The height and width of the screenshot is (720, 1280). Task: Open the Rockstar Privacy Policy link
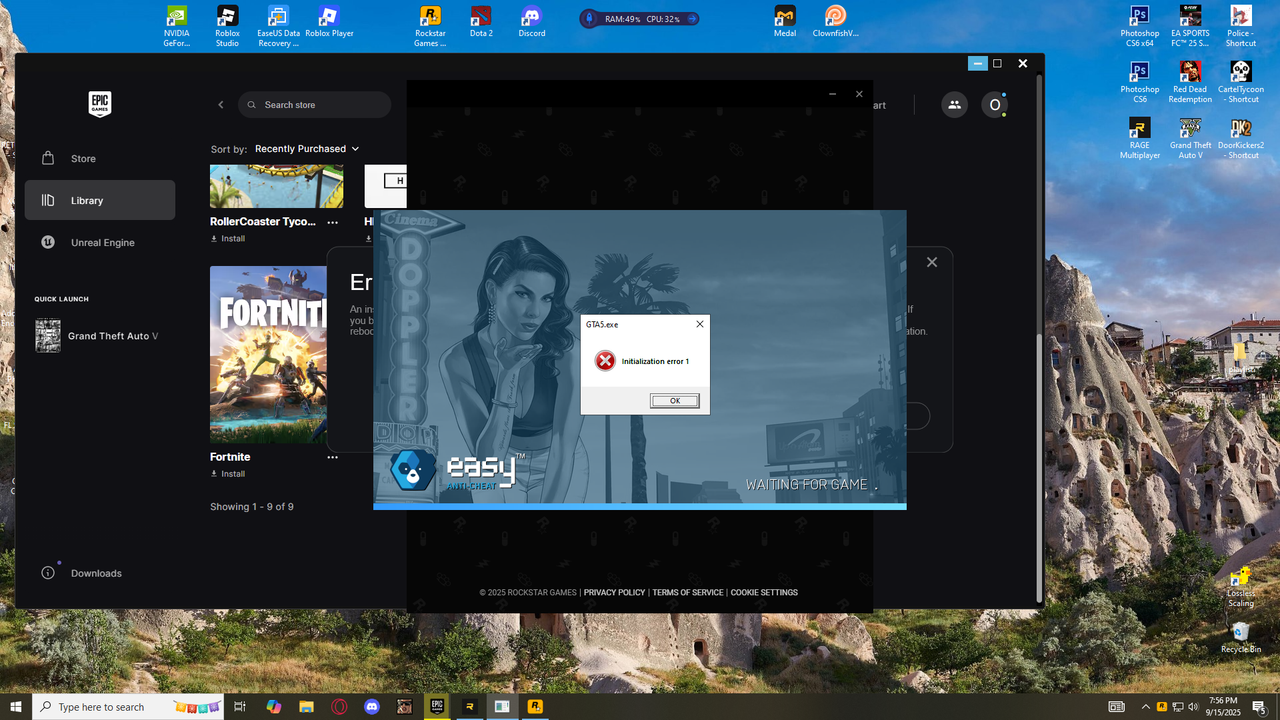(614, 593)
